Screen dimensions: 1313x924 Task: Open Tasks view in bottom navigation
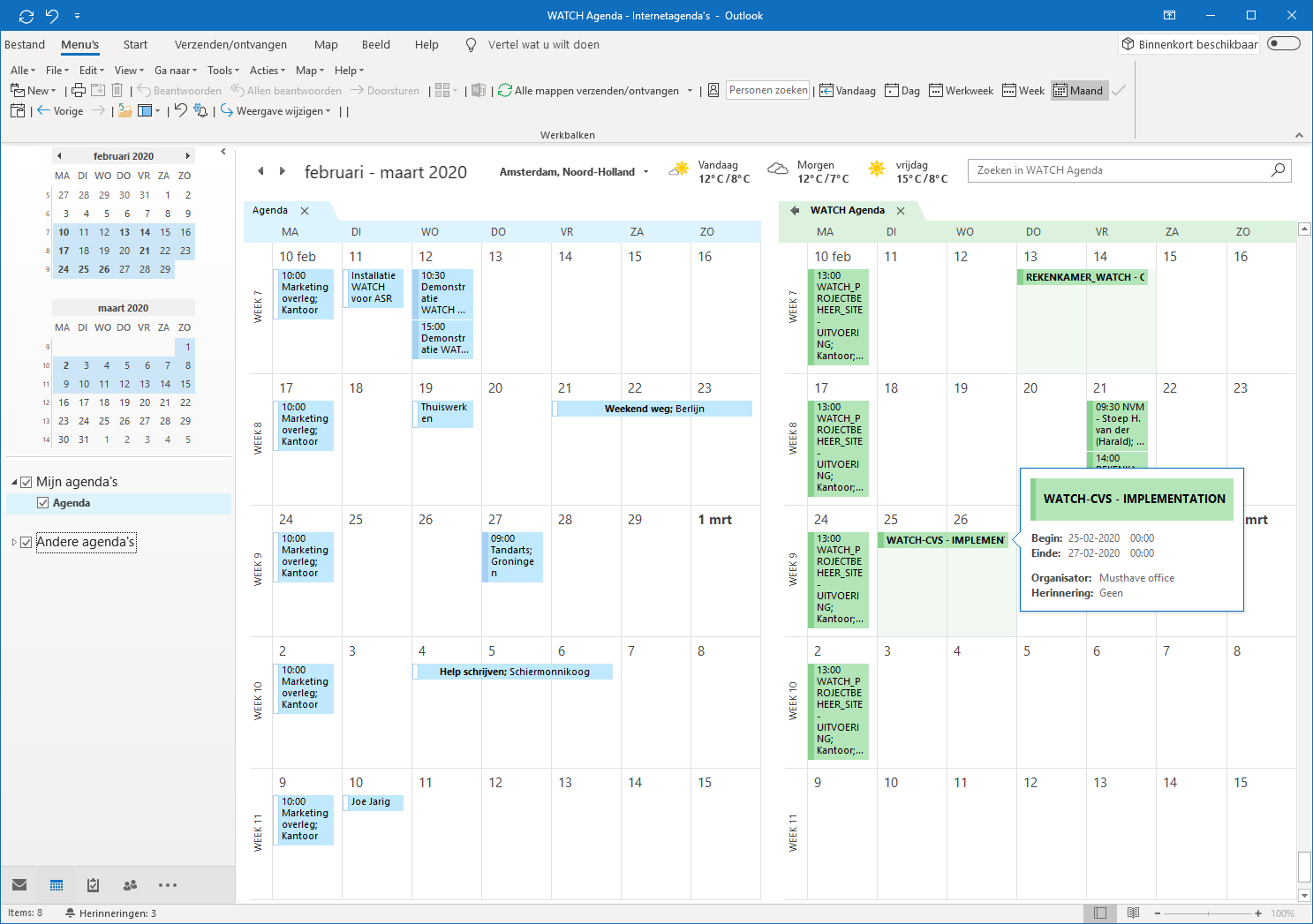(x=94, y=885)
